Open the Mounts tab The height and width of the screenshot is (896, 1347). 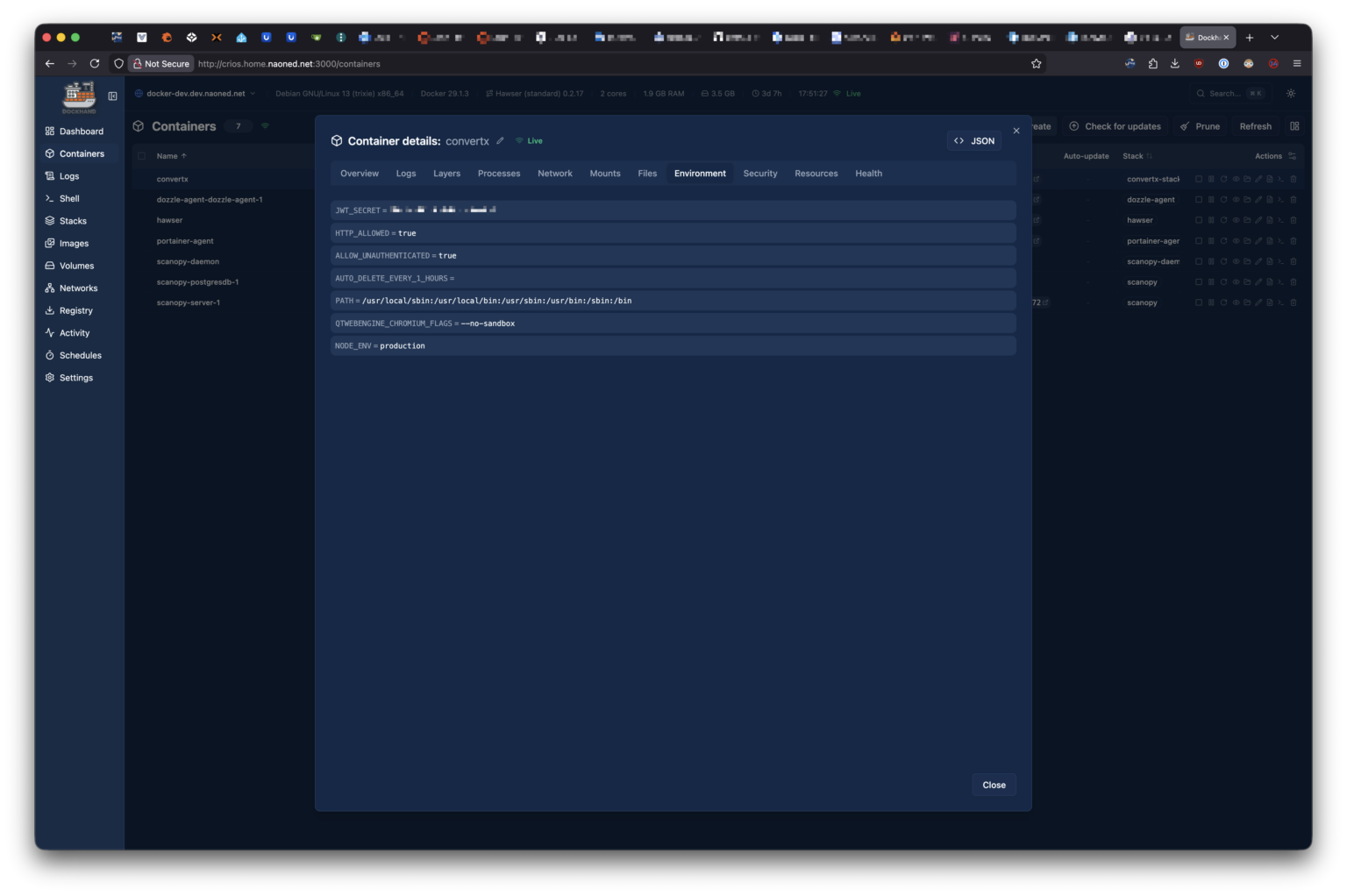(604, 174)
